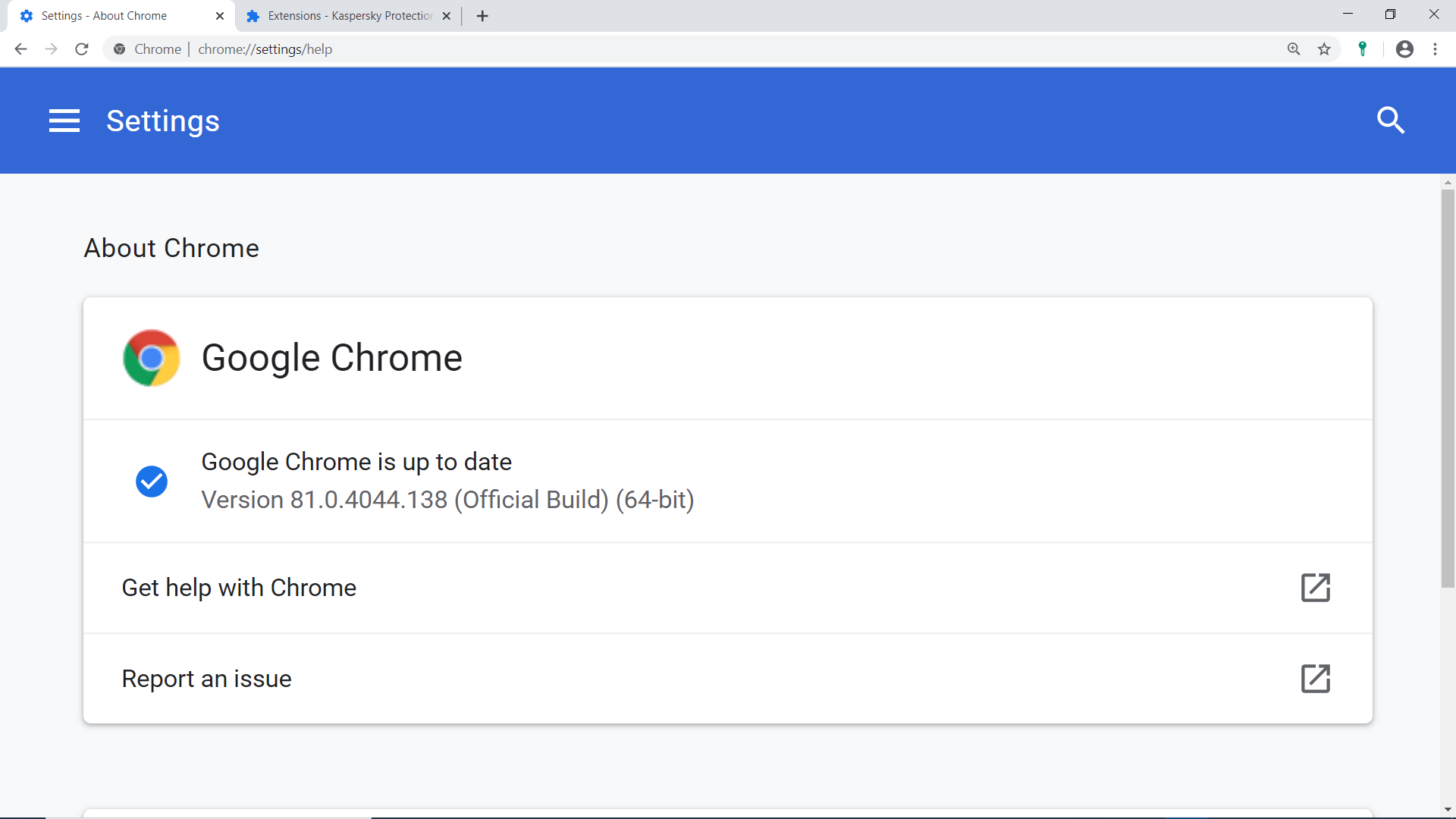Close the Settings - About Chrome tab
Image resolution: width=1456 pixels, height=819 pixels.
(220, 16)
